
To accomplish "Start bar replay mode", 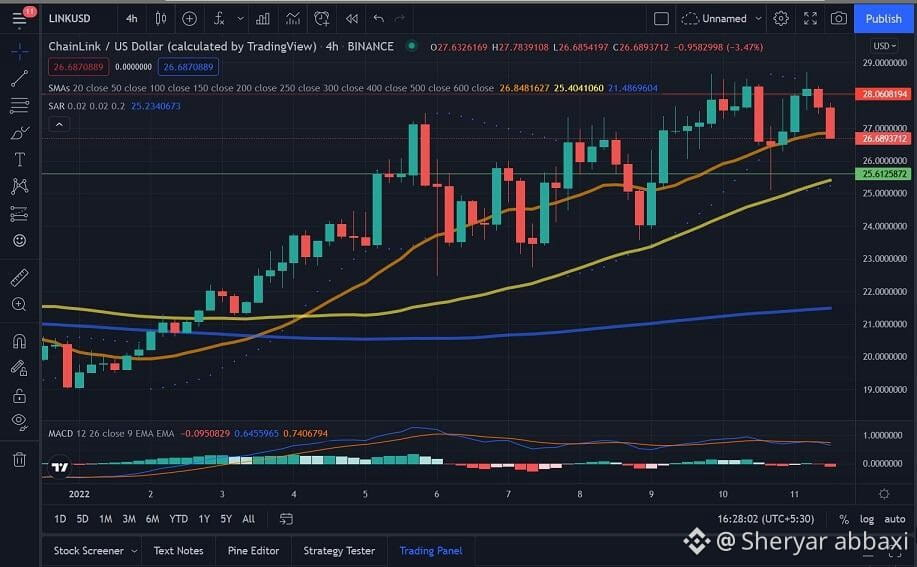I will pyautogui.click(x=351, y=19).
